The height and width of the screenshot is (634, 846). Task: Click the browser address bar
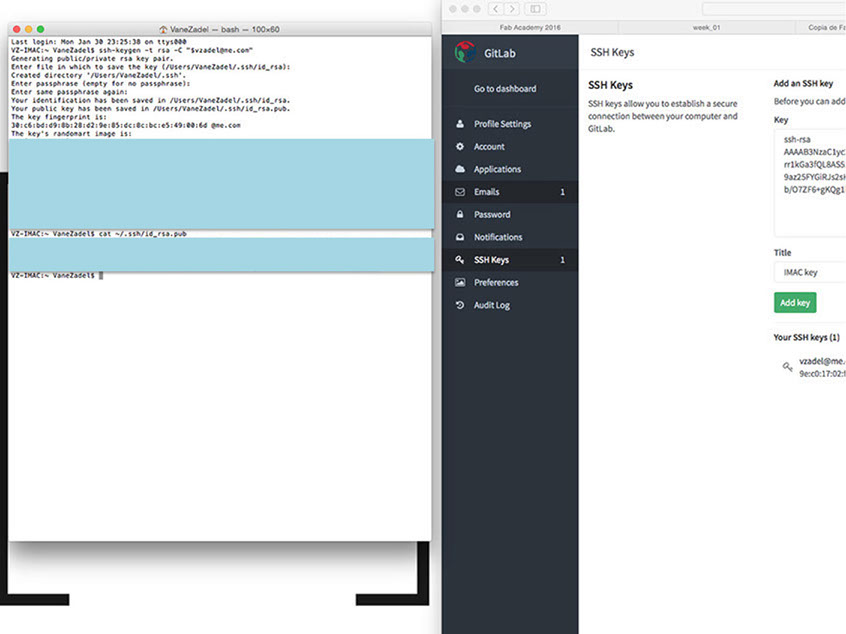[774, 9]
